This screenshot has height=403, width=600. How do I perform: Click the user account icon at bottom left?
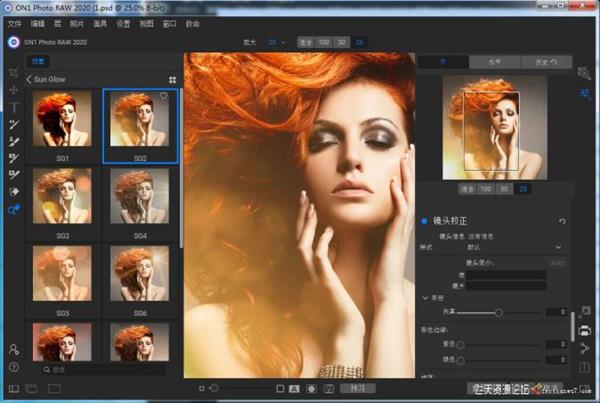(x=14, y=349)
